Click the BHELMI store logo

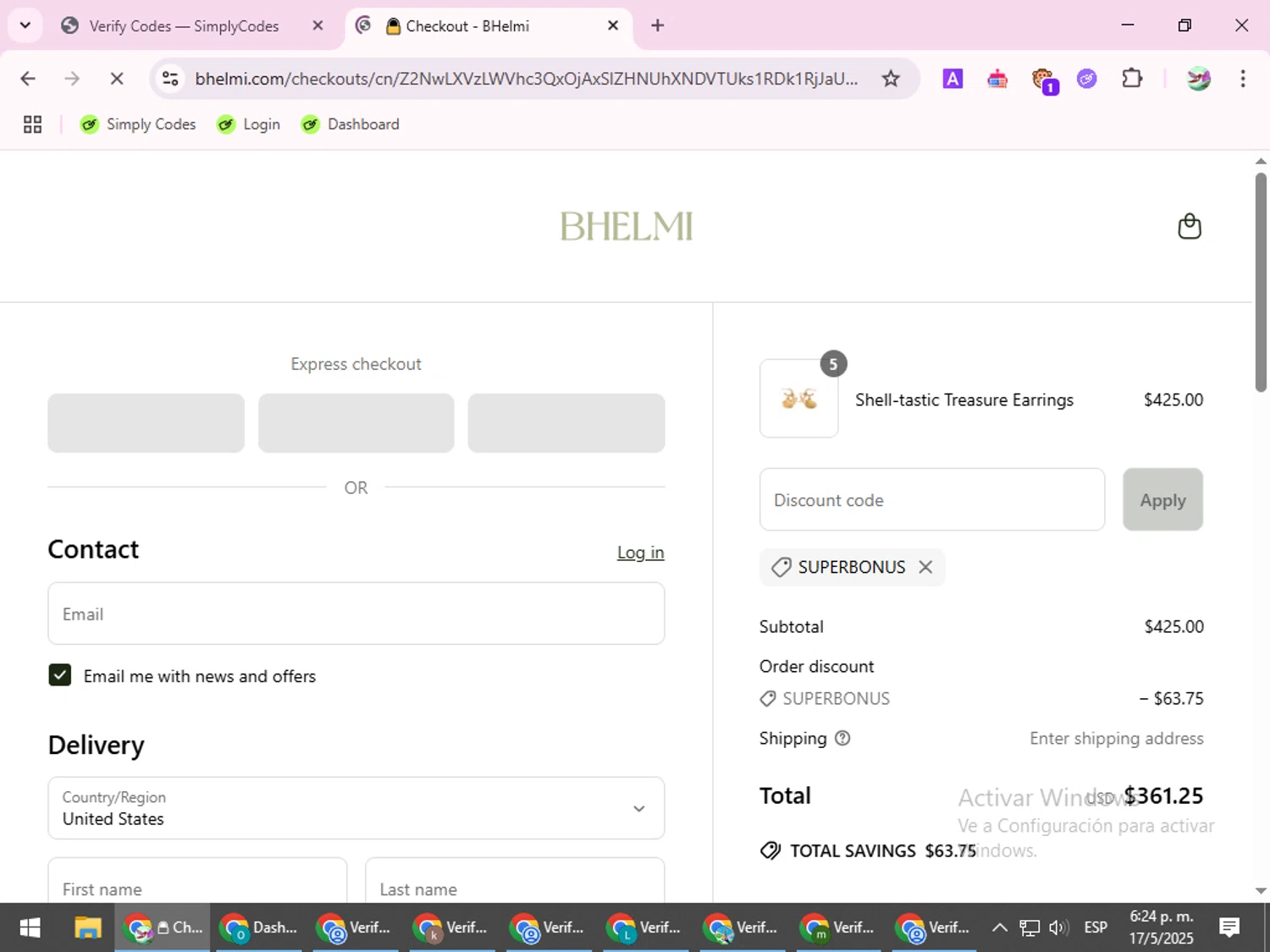(x=627, y=226)
